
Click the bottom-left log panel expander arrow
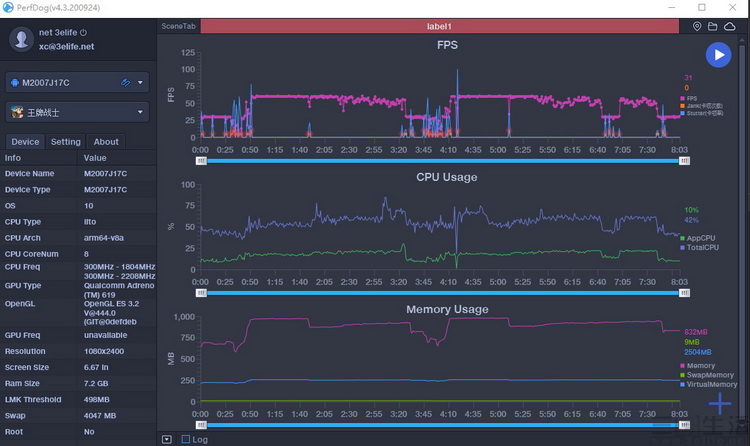(166, 439)
